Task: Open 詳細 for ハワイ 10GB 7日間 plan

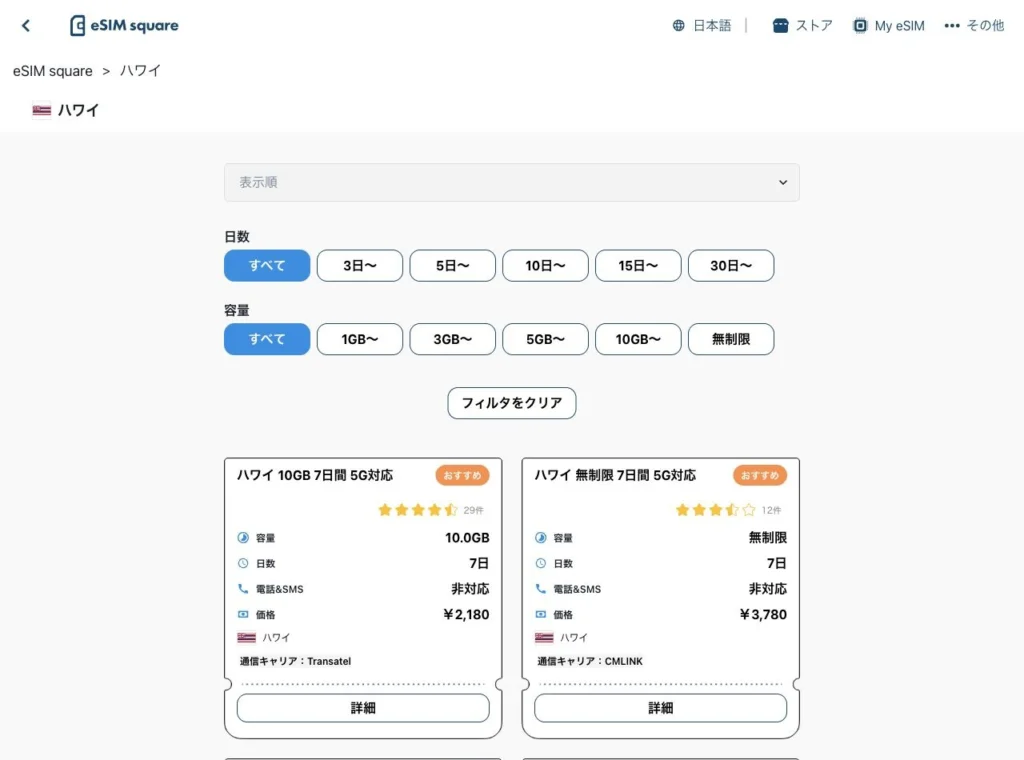Action: click(x=363, y=708)
